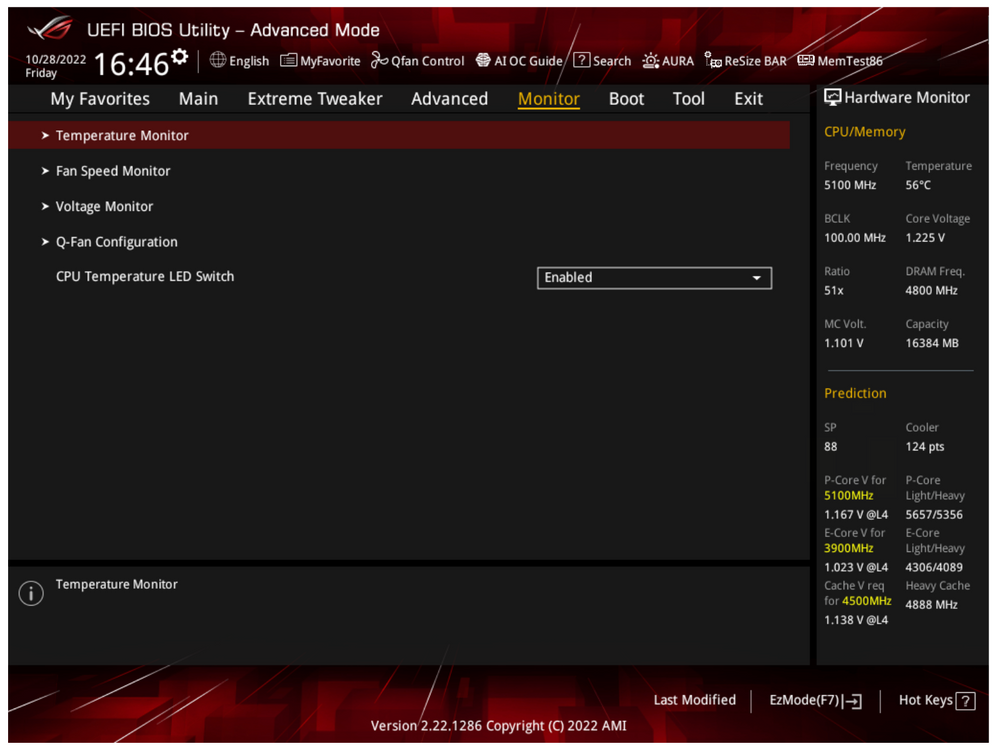
Task: Click the 4800 MHz DRAM frequency value
Action: click(931, 290)
